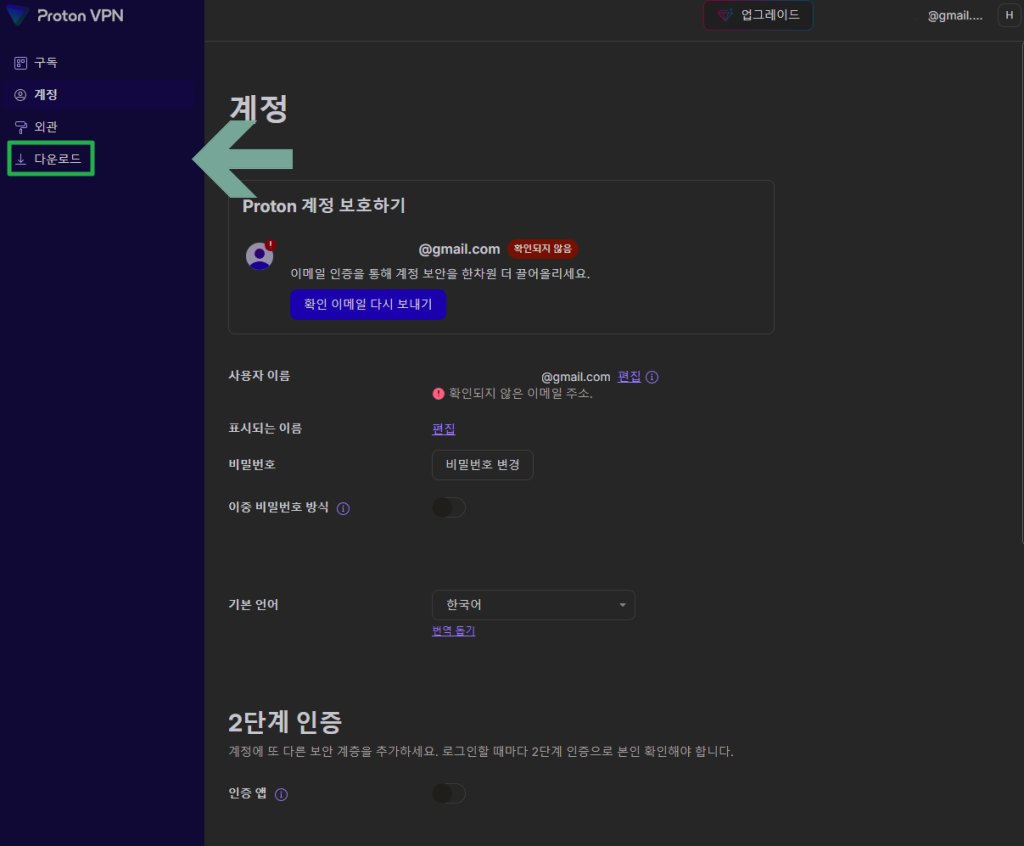1024x846 pixels.
Task: Open the account menu with H avatar
Action: [1006, 16]
